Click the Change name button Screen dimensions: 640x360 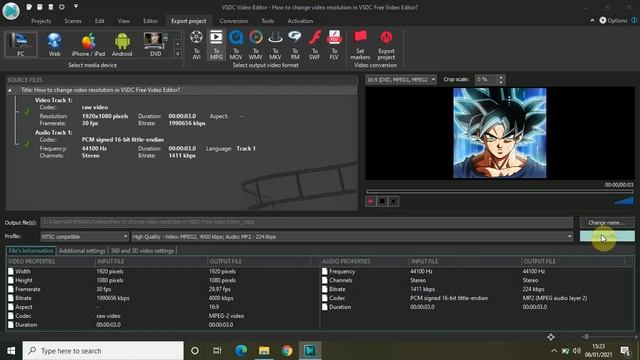click(607, 223)
